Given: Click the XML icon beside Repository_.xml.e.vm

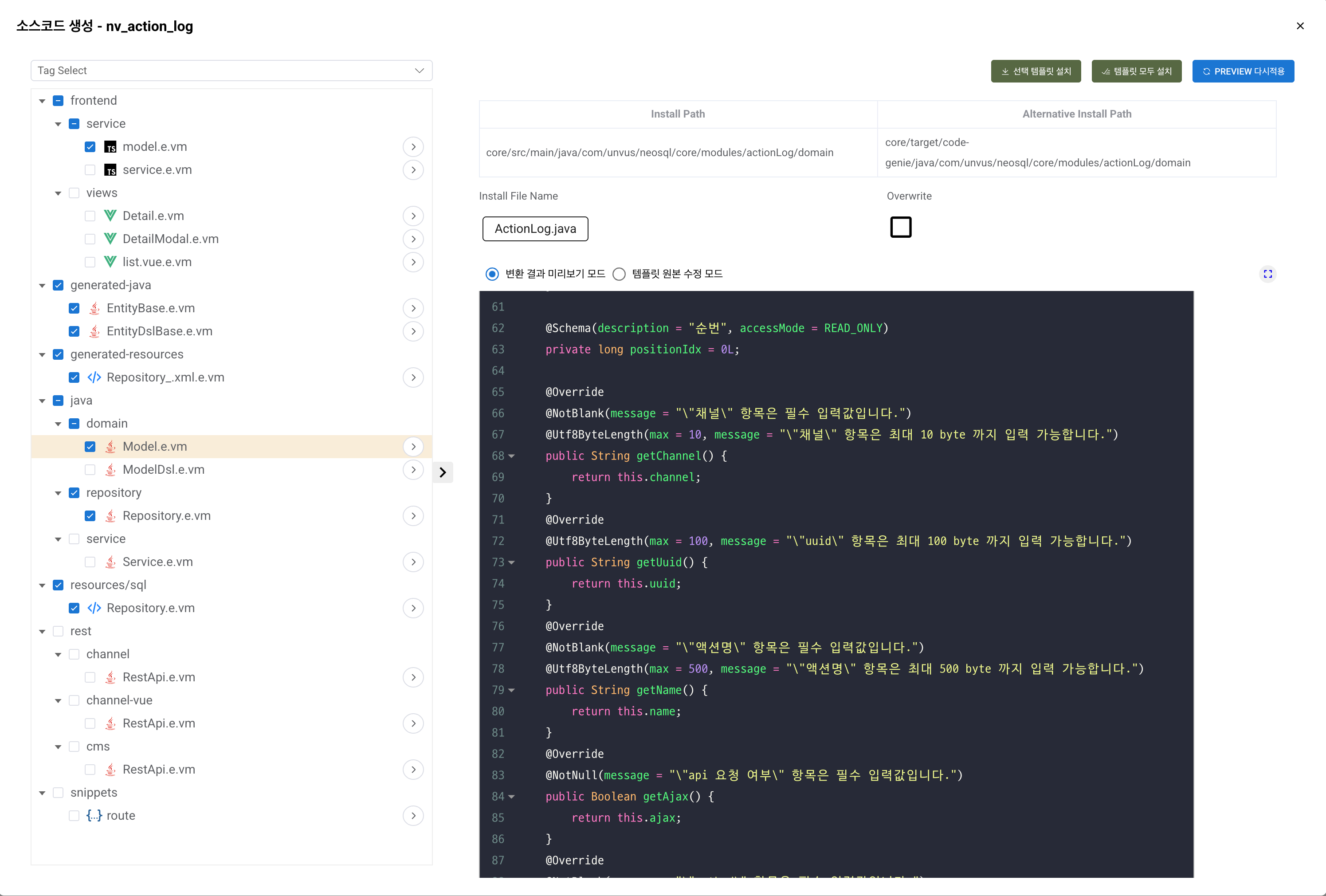Looking at the screenshot, I should tap(94, 377).
